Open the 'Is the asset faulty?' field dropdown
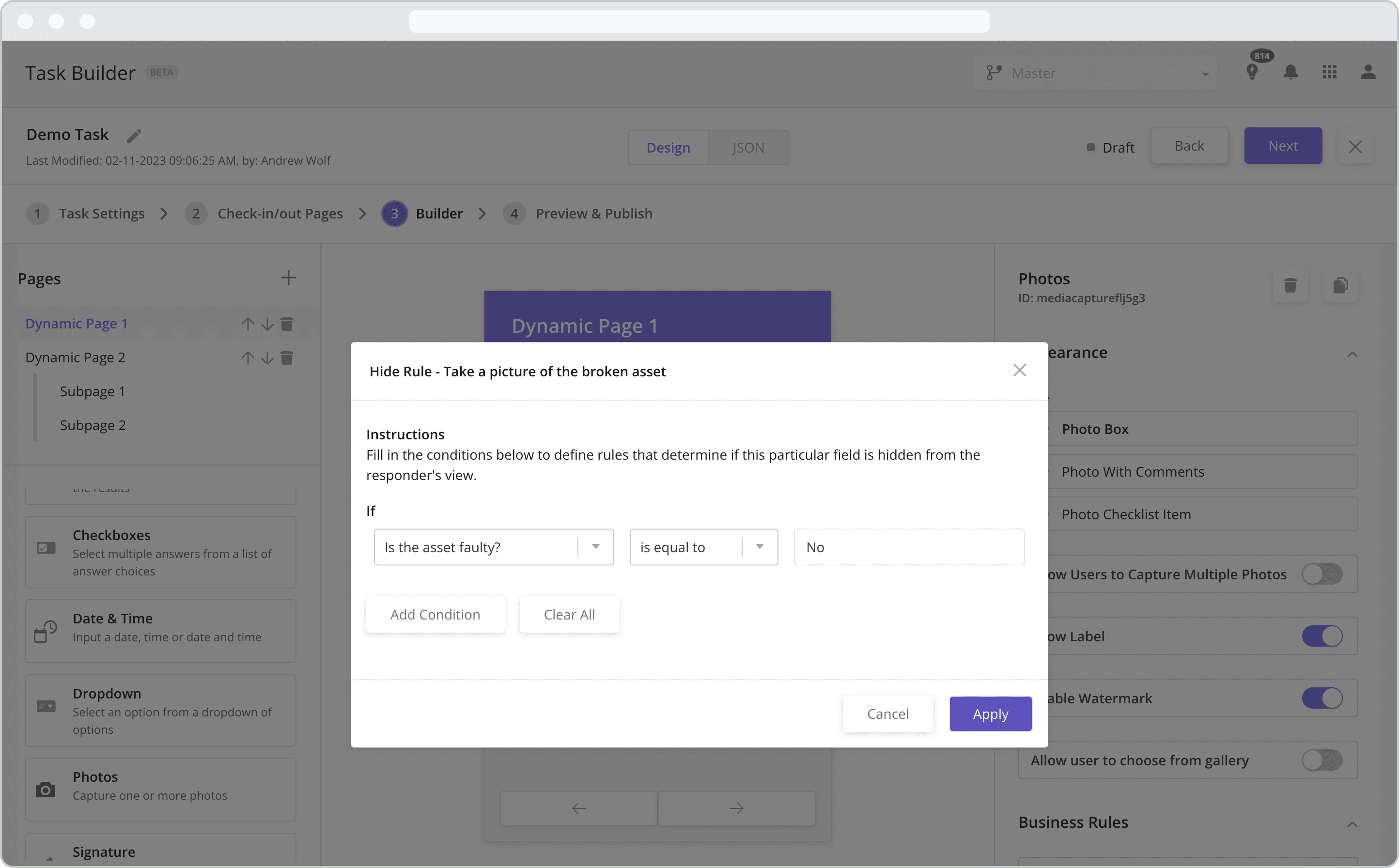 494,547
